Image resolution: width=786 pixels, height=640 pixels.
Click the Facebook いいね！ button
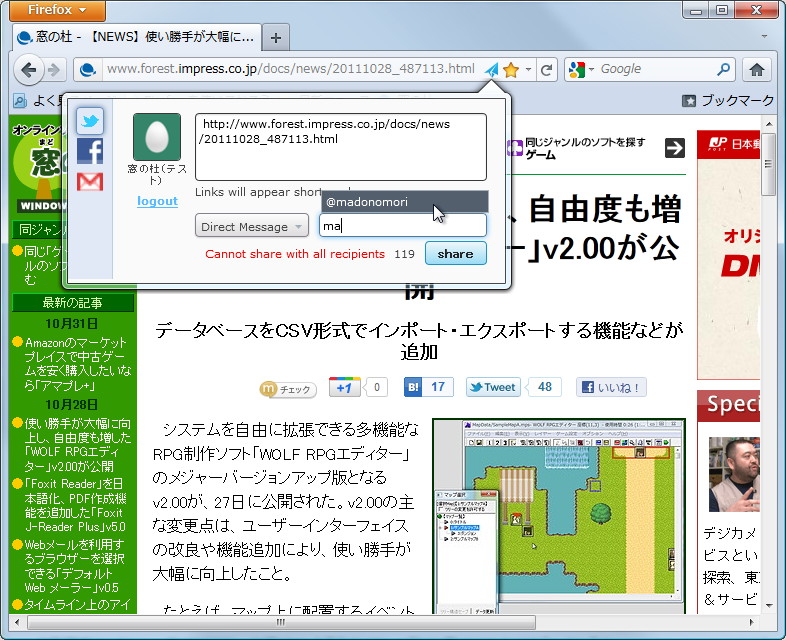click(611, 387)
